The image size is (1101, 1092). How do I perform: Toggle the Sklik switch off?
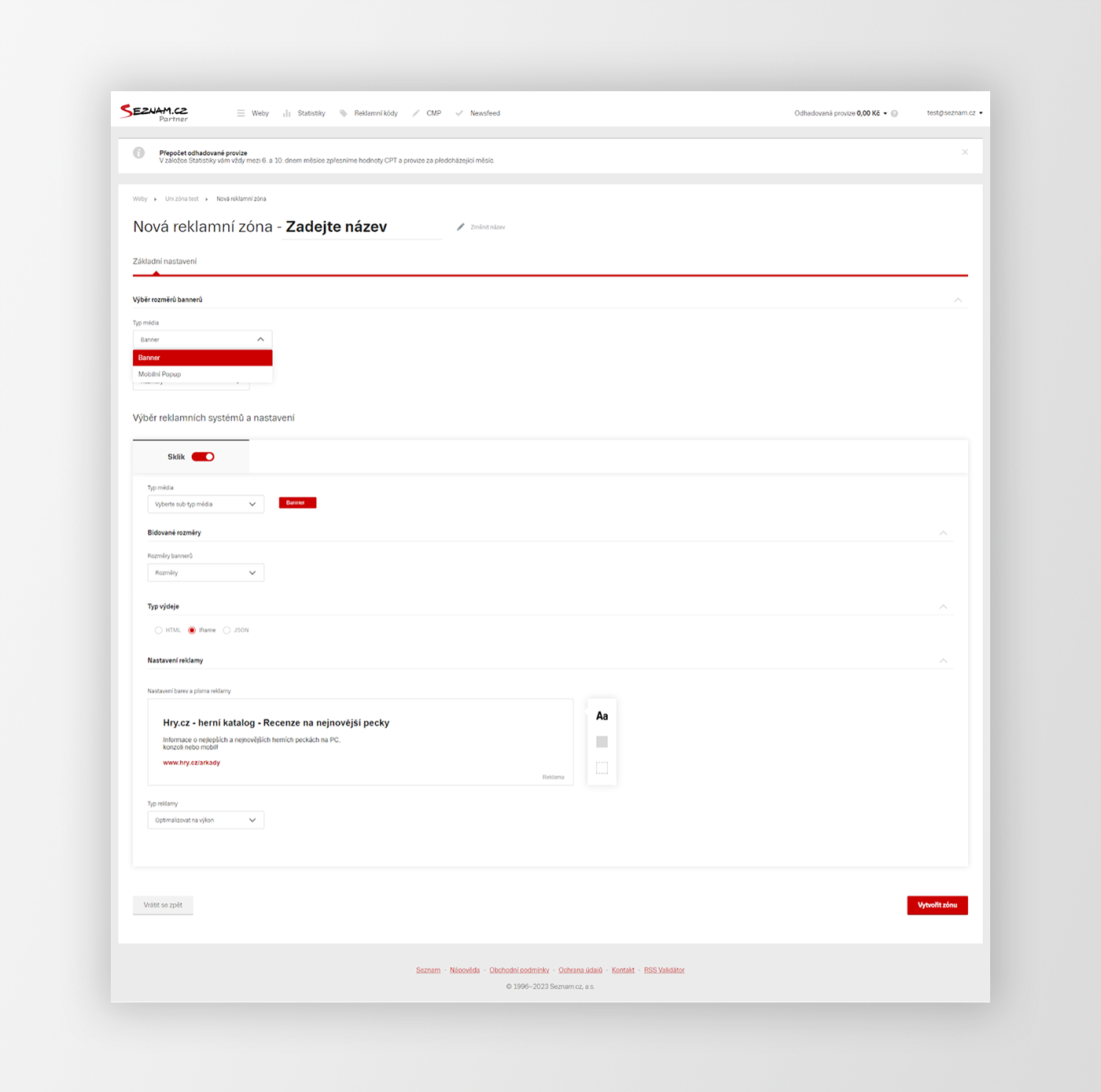coord(203,457)
